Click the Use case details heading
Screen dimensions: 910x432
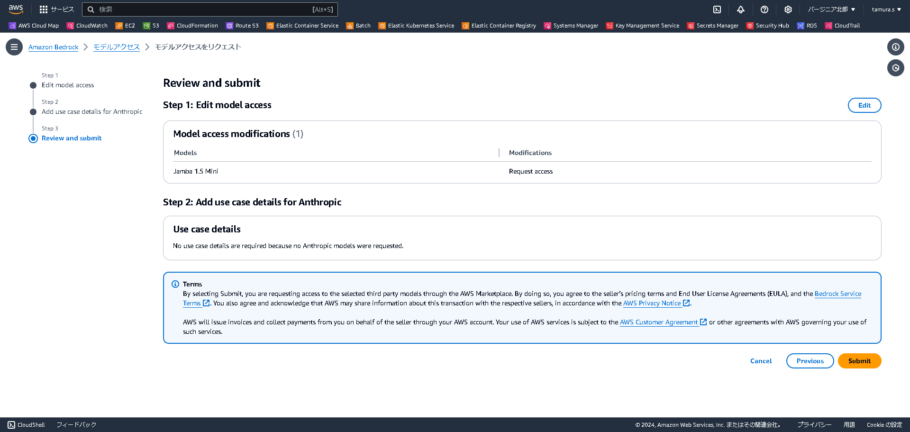pos(207,229)
